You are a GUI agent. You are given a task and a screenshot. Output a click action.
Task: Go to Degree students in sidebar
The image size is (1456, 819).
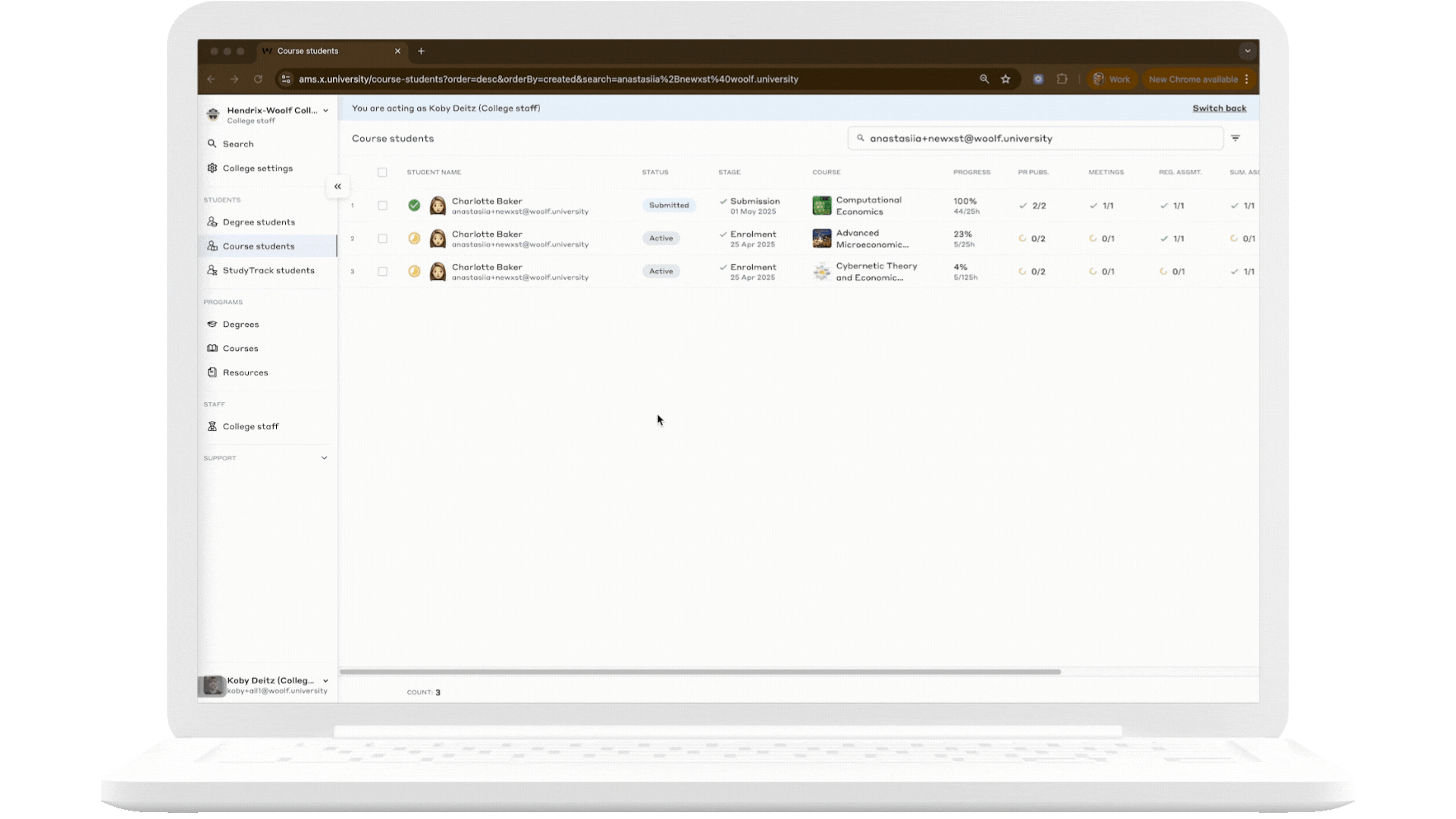[259, 222]
